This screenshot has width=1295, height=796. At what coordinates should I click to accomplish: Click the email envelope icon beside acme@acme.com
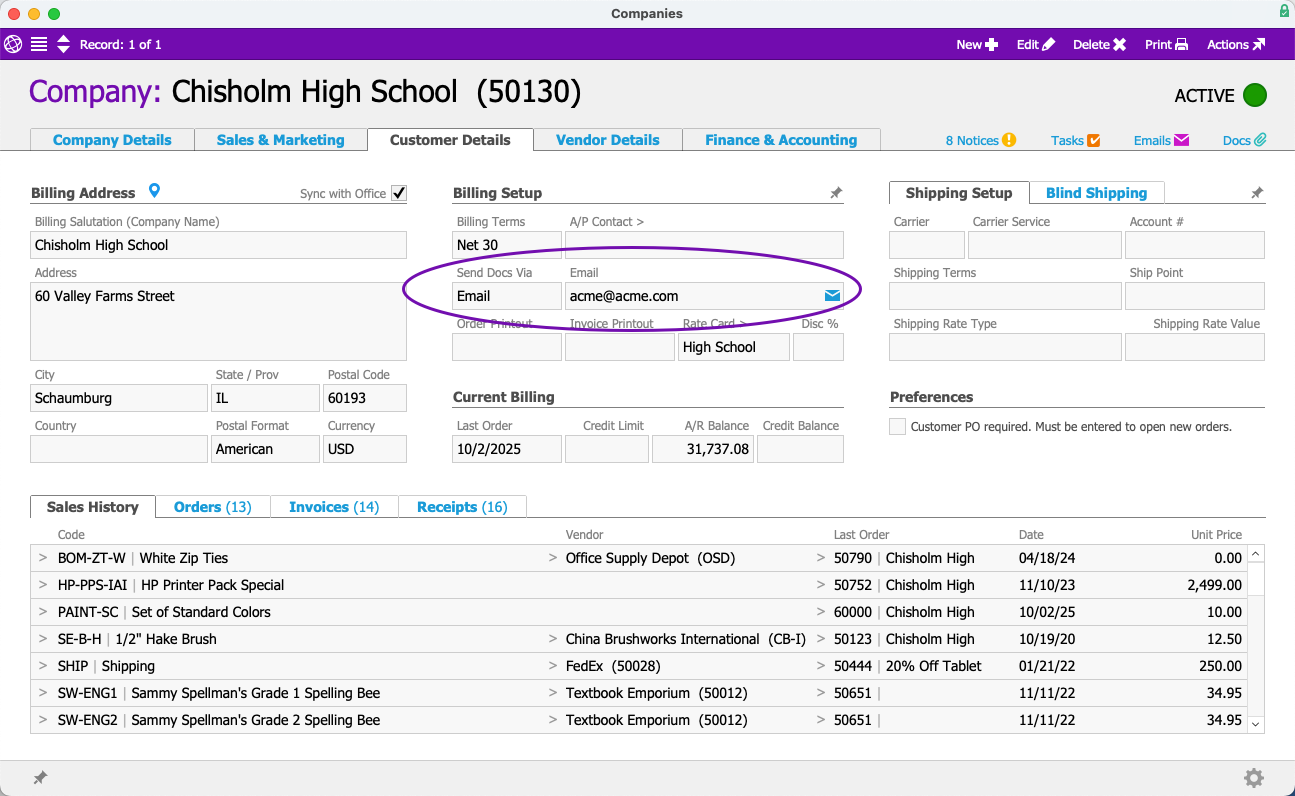point(832,296)
